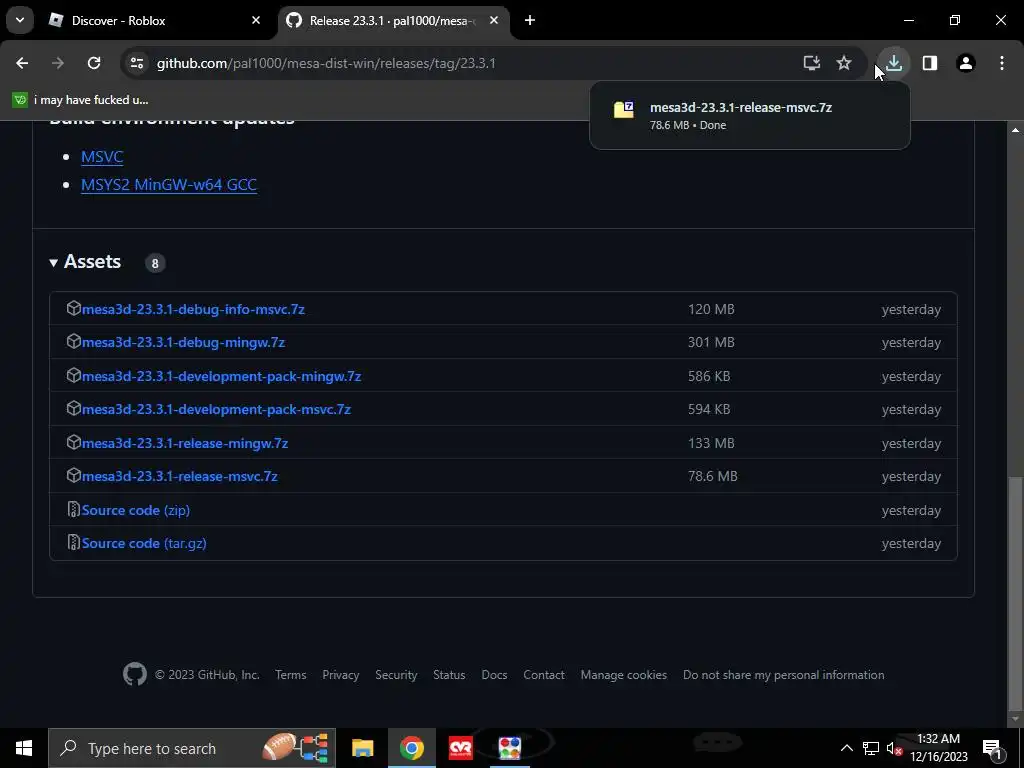Download mesa3d-23.3.1-release-mingw.7z

185,443
